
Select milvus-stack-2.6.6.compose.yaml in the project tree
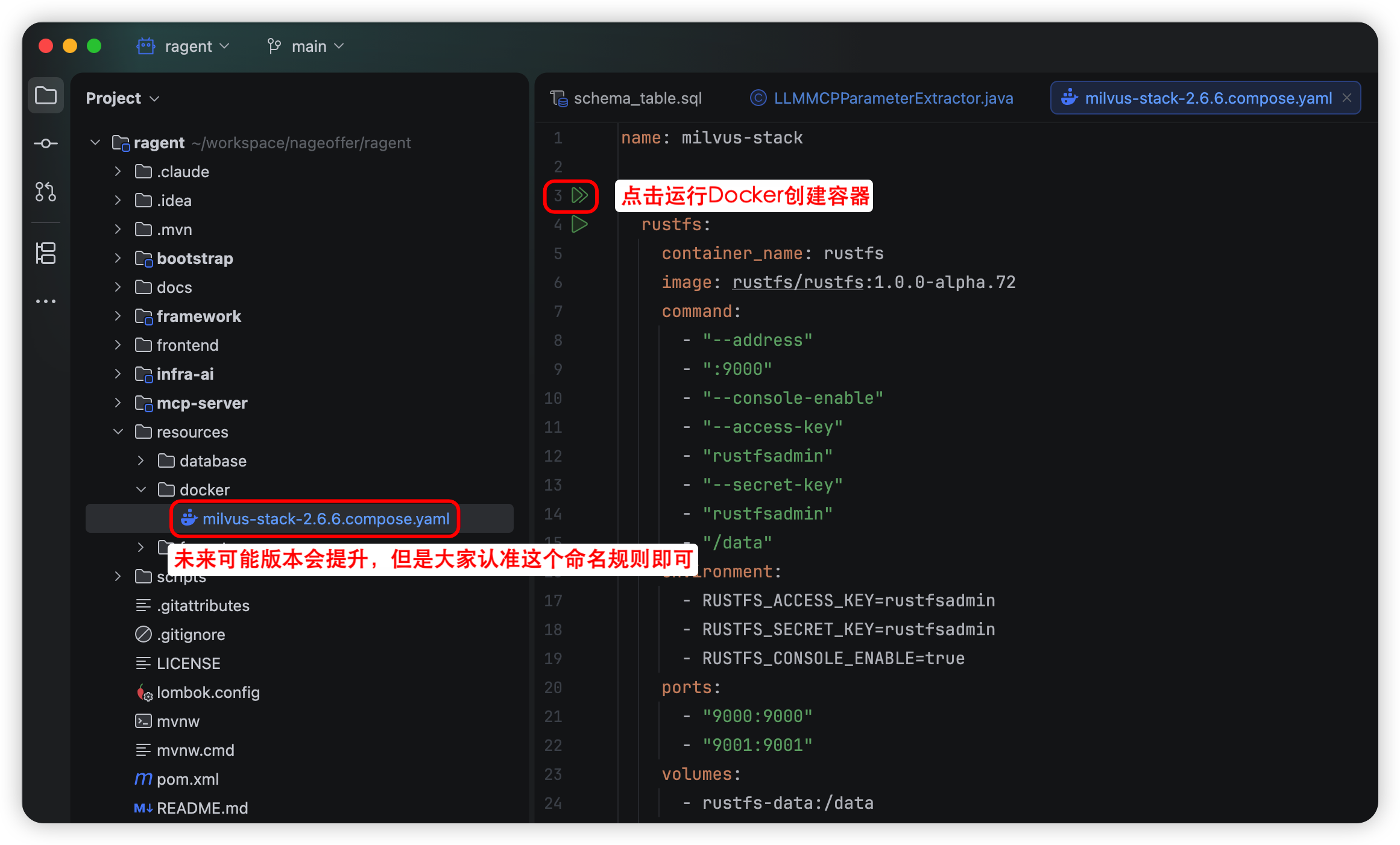click(326, 519)
